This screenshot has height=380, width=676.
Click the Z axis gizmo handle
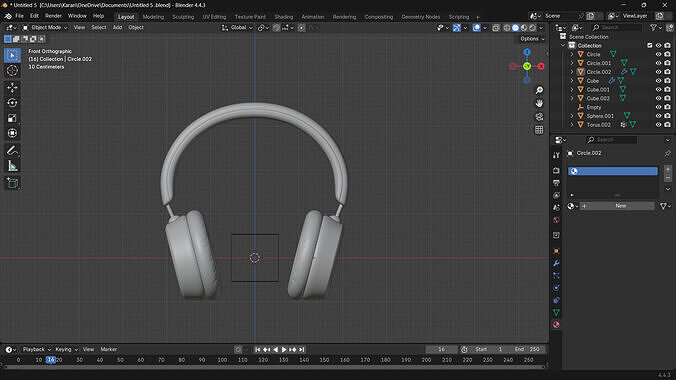pos(527,52)
